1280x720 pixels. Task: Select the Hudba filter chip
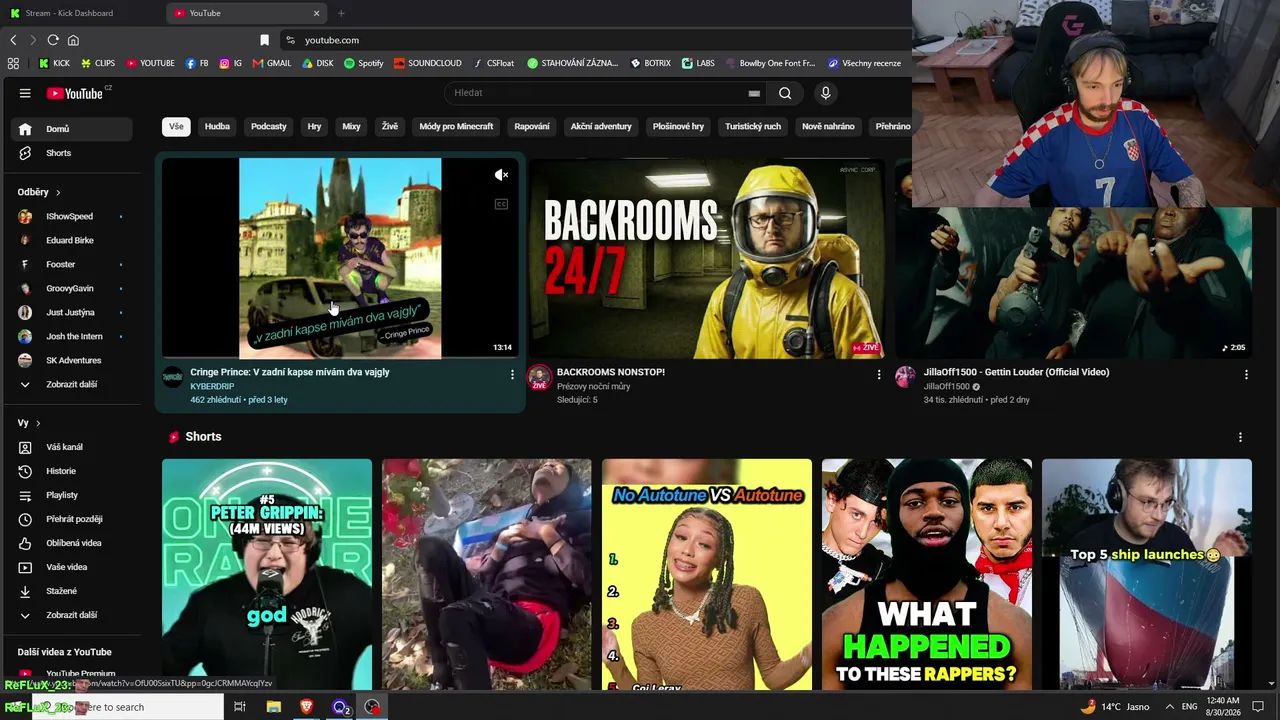(217, 127)
